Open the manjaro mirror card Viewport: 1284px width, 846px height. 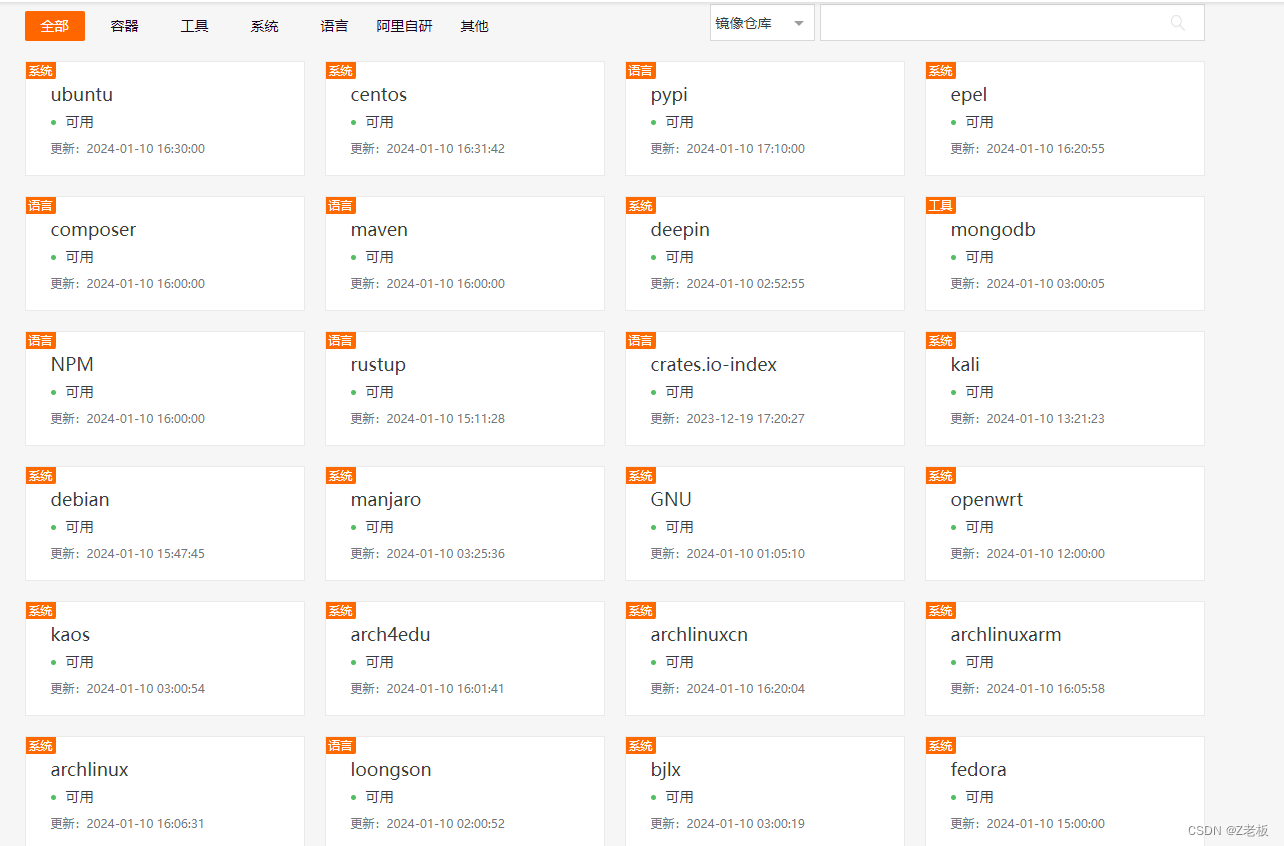pyautogui.click(x=465, y=523)
